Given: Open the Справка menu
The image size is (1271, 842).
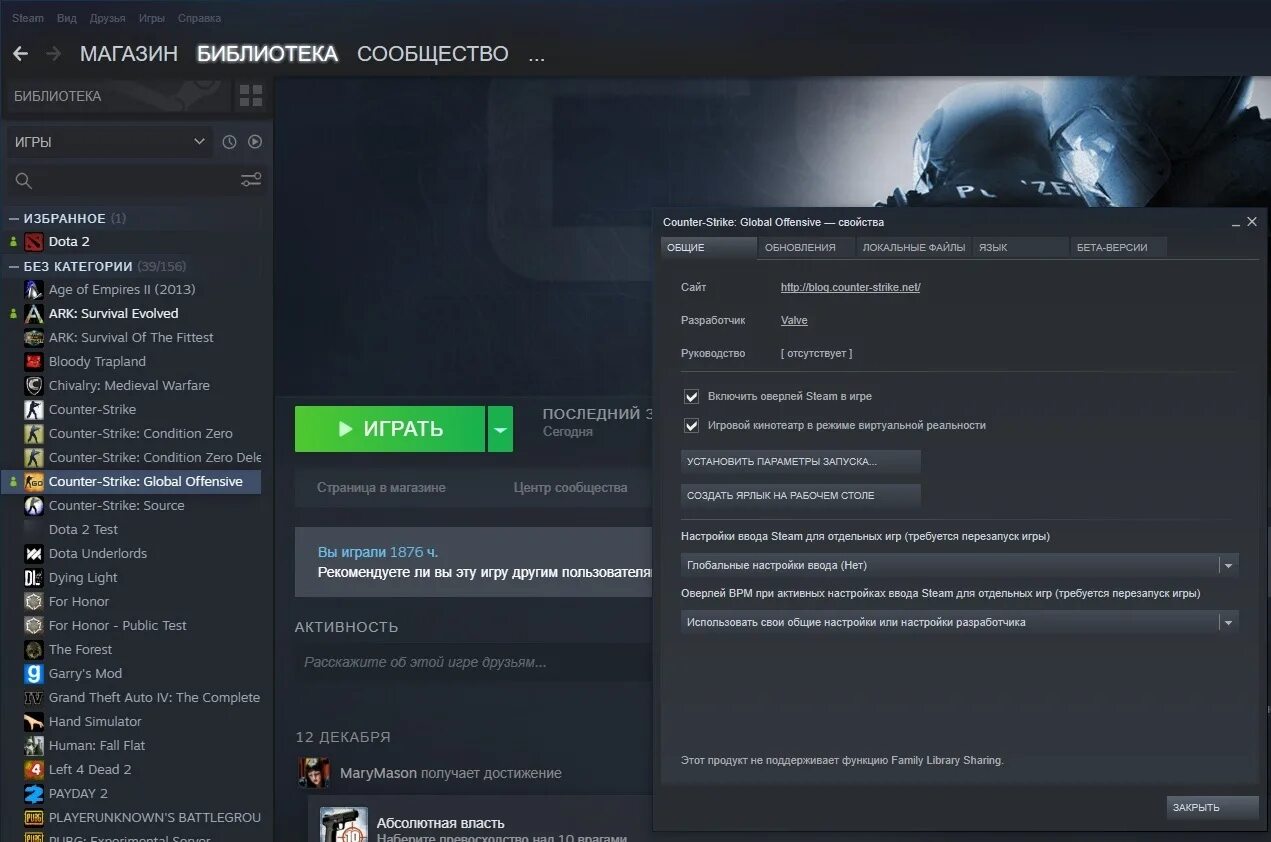Looking at the screenshot, I should 200,18.
